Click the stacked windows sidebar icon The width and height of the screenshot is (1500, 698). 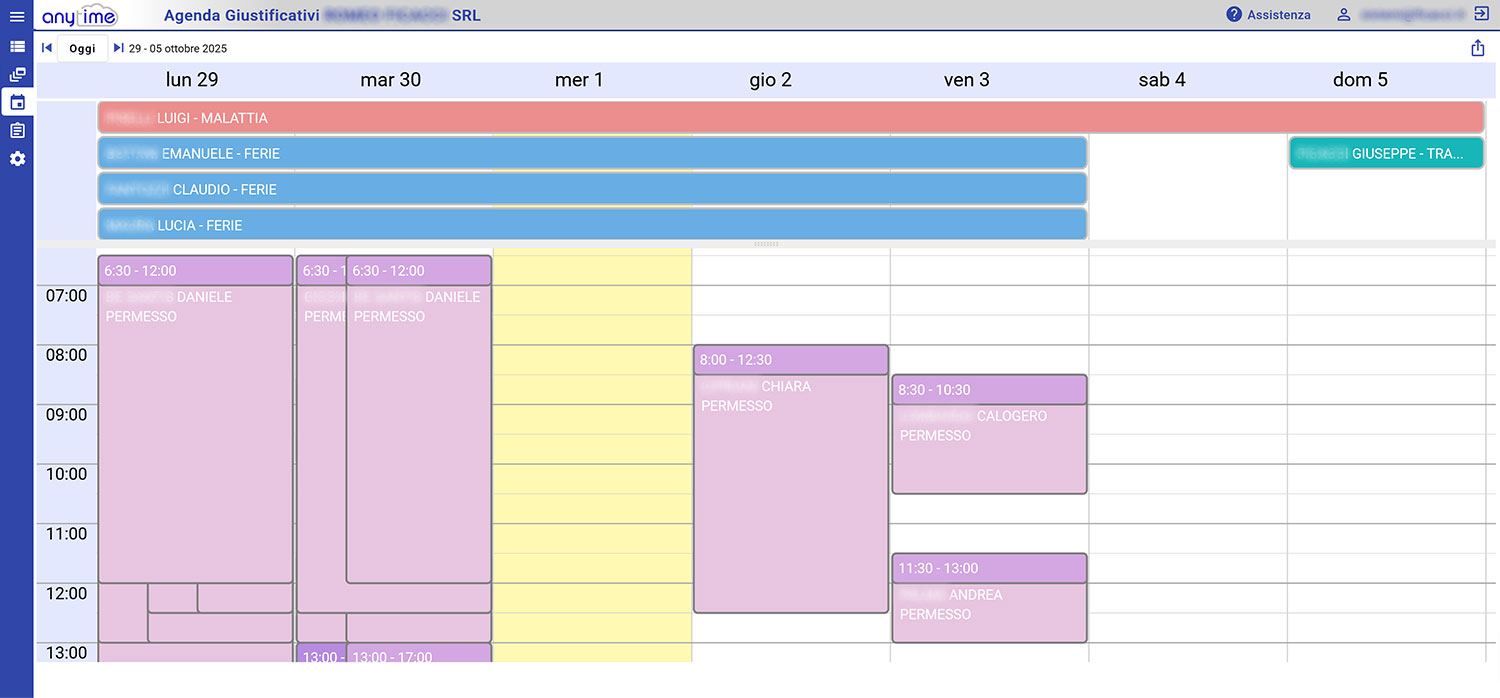(17, 75)
